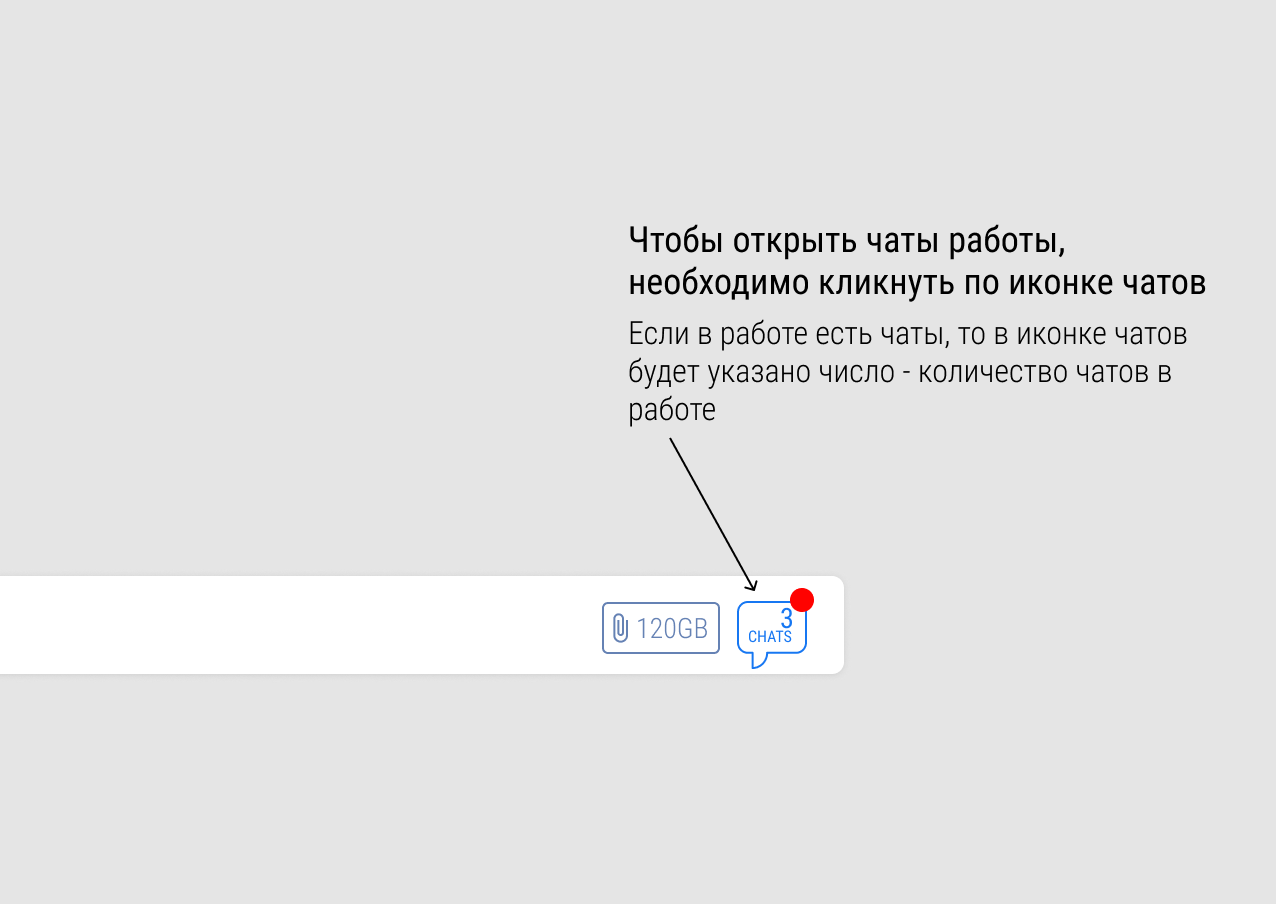1276x904 pixels.
Task: Click the white bar's rounded right edge
Action: point(838,625)
